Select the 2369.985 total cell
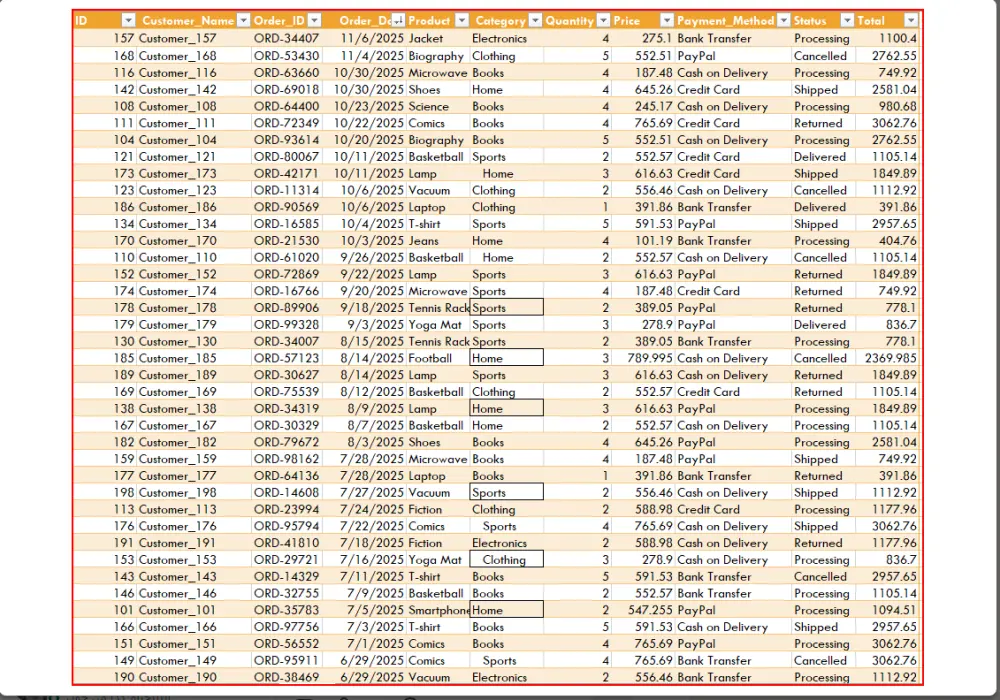The image size is (1000, 700). [x=888, y=358]
